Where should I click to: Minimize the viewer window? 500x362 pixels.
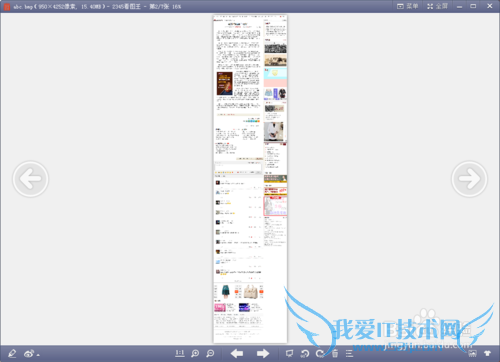tap(459, 6)
